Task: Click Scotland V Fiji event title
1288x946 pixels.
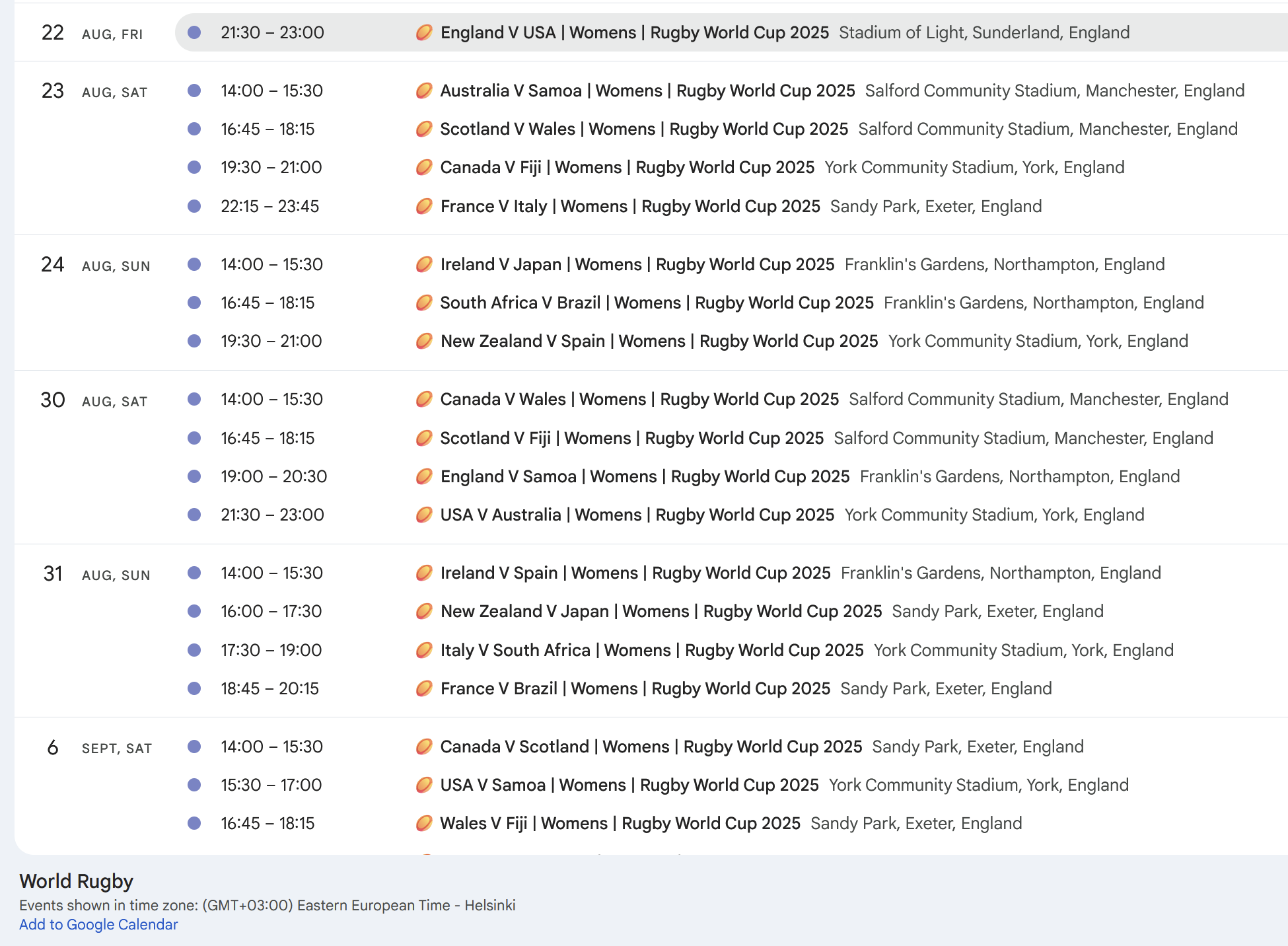Action: click(632, 438)
